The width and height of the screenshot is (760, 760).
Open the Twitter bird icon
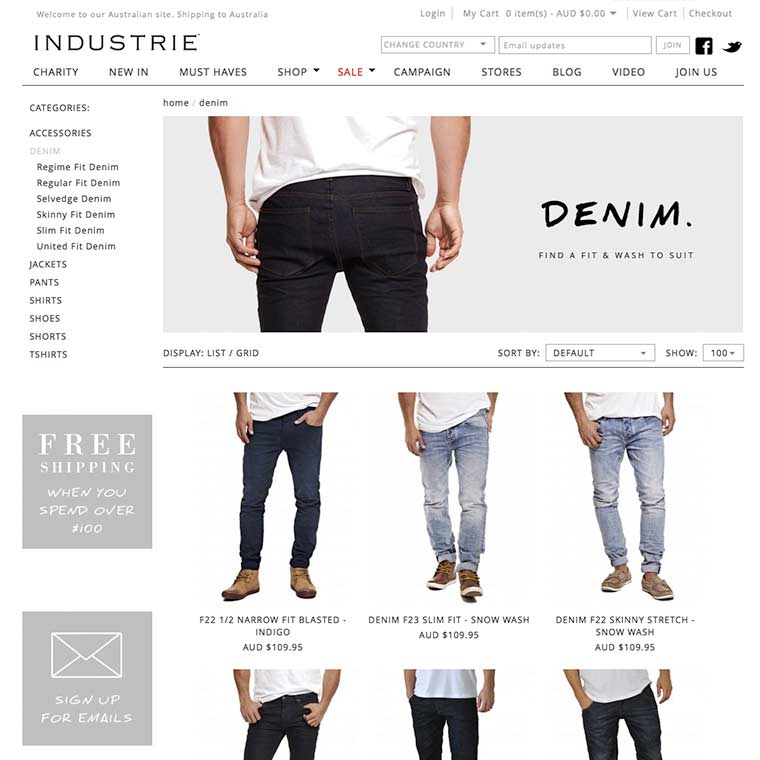click(732, 47)
